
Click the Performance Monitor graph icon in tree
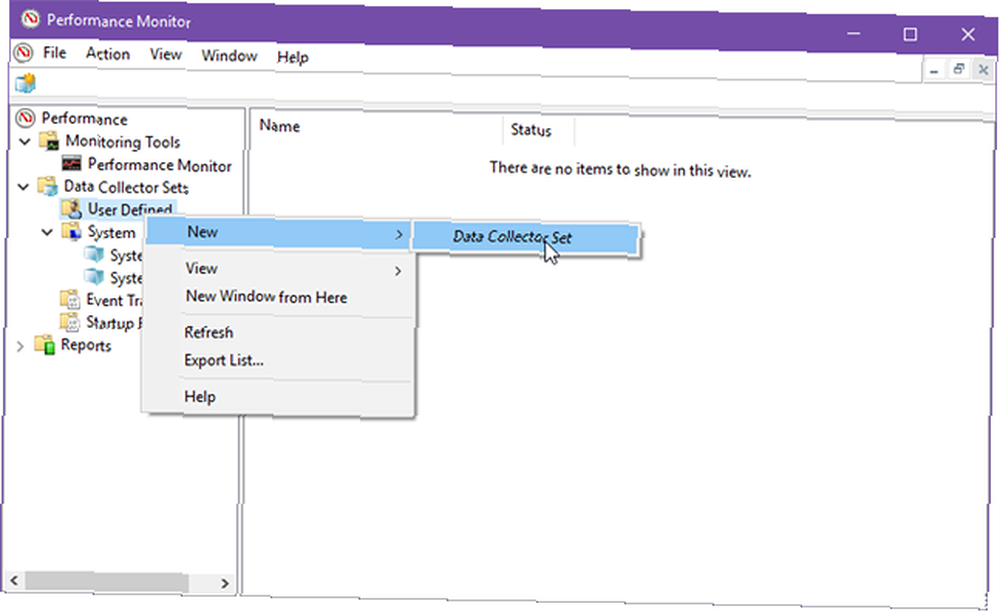(x=71, y=163)
